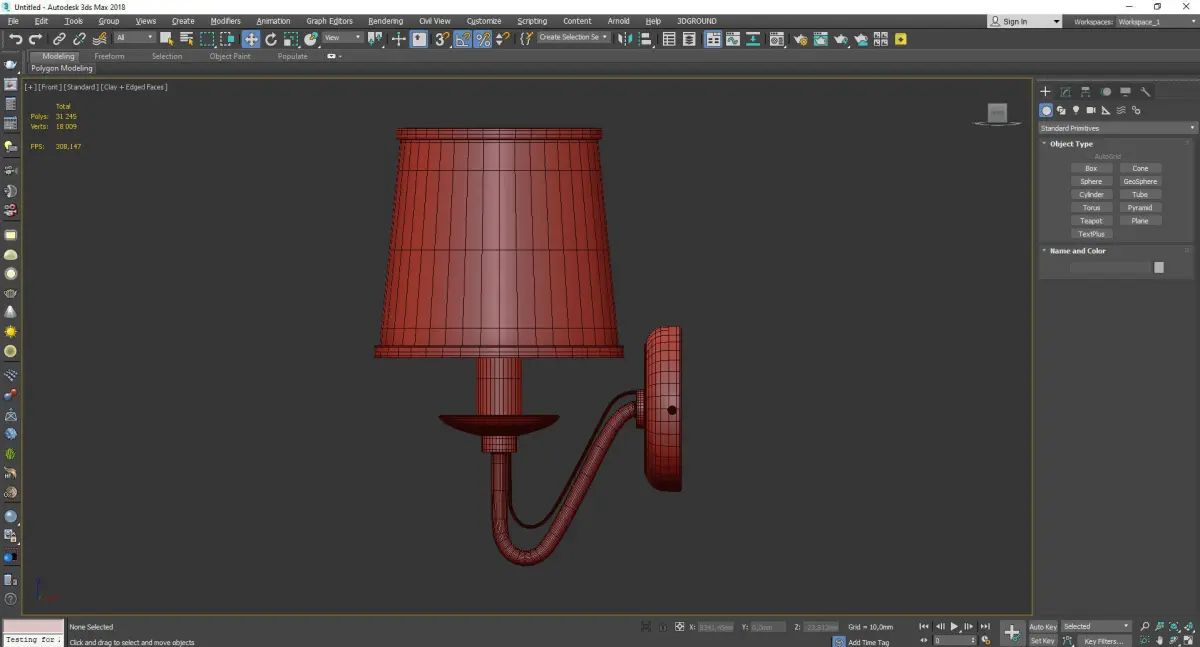Toggle Percent Snap on the toolbar

point(483,39)
